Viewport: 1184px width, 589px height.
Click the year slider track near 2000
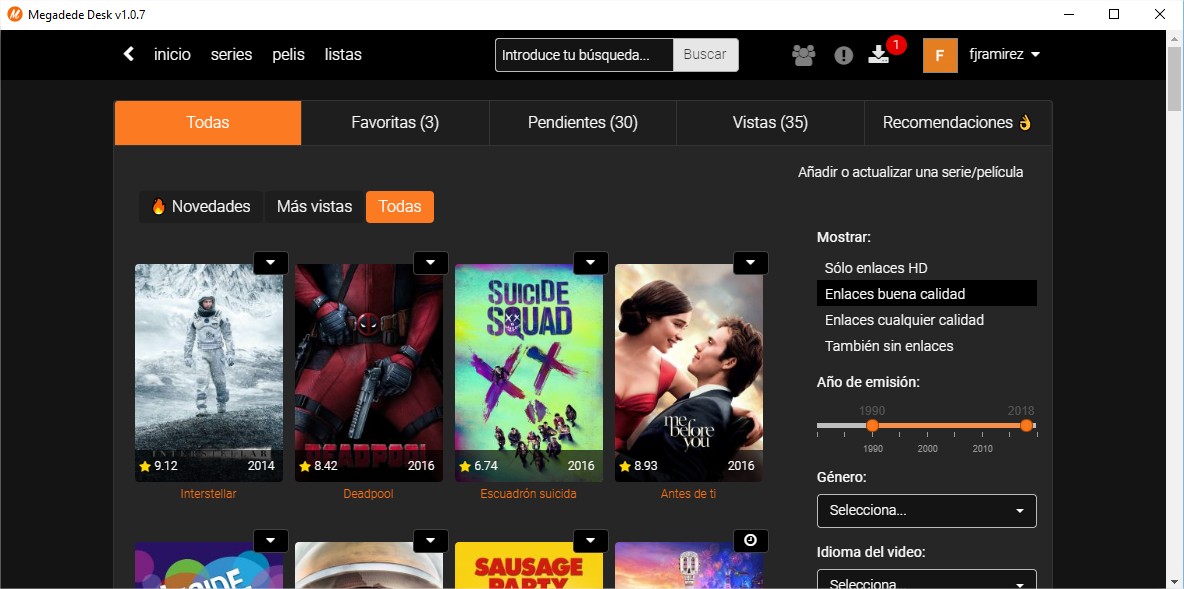pyautogui.click(x=927, y=426)
